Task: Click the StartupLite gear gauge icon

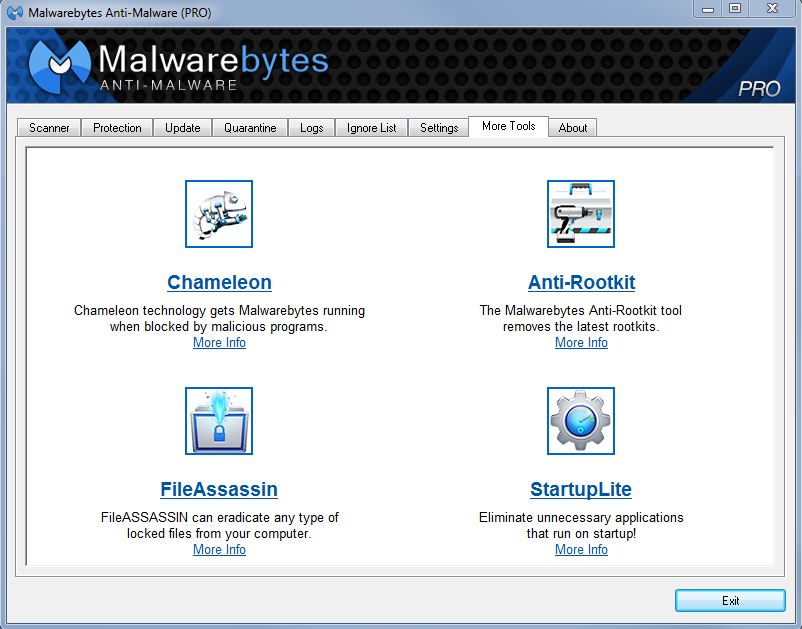Action: coord(581,421)
